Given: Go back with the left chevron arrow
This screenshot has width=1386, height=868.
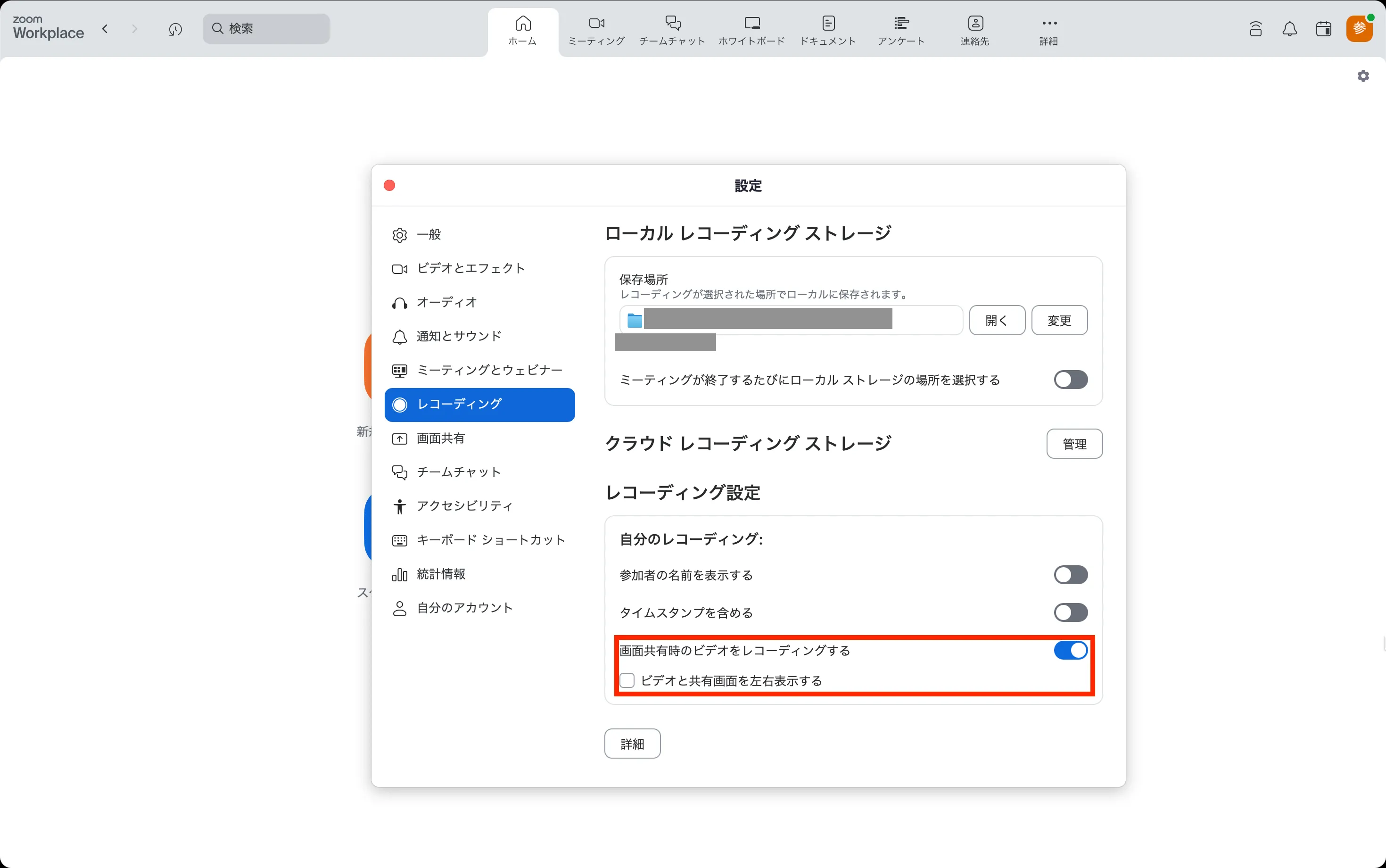Looking at the screenshot, I should coord(105,29).
